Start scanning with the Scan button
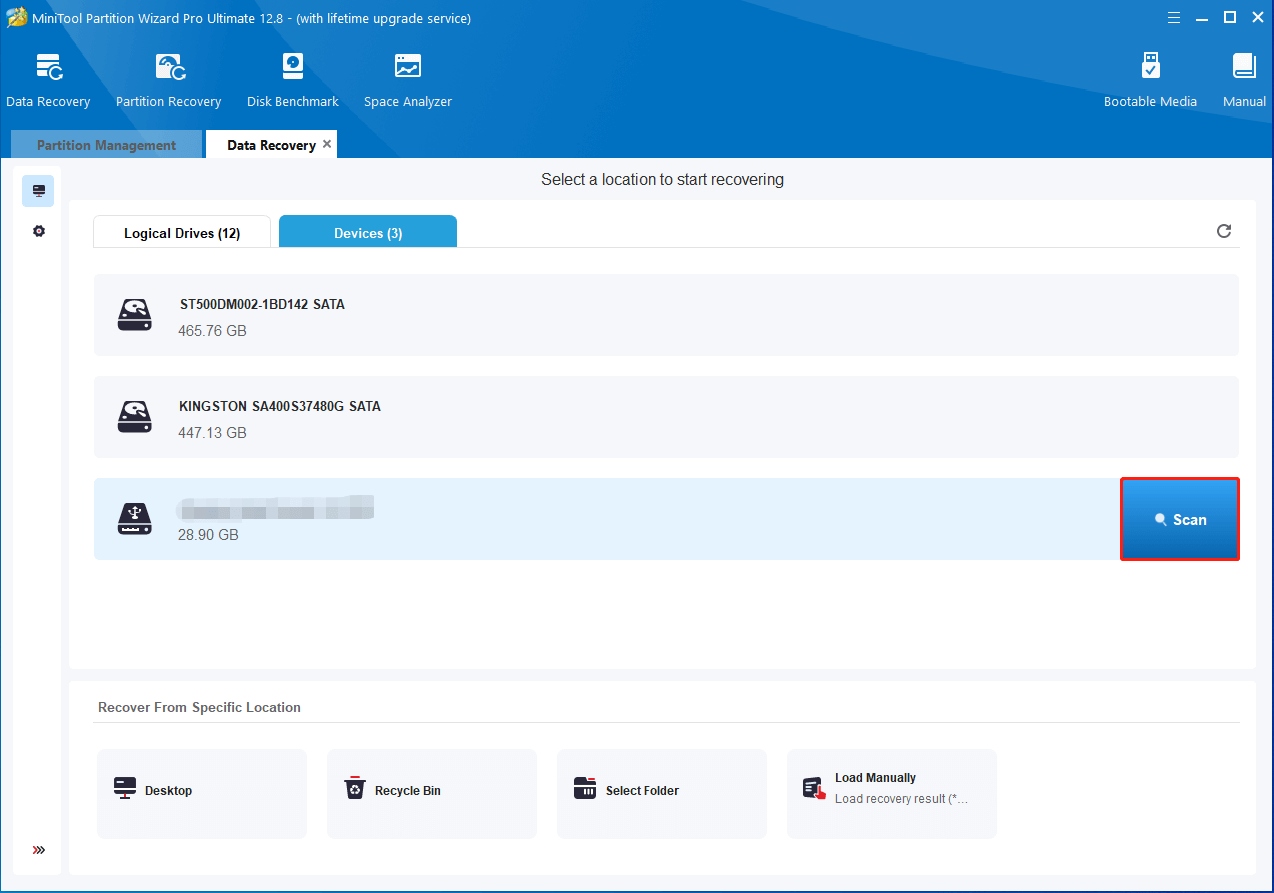1274x893 pixels. (x=1180, y=519)
